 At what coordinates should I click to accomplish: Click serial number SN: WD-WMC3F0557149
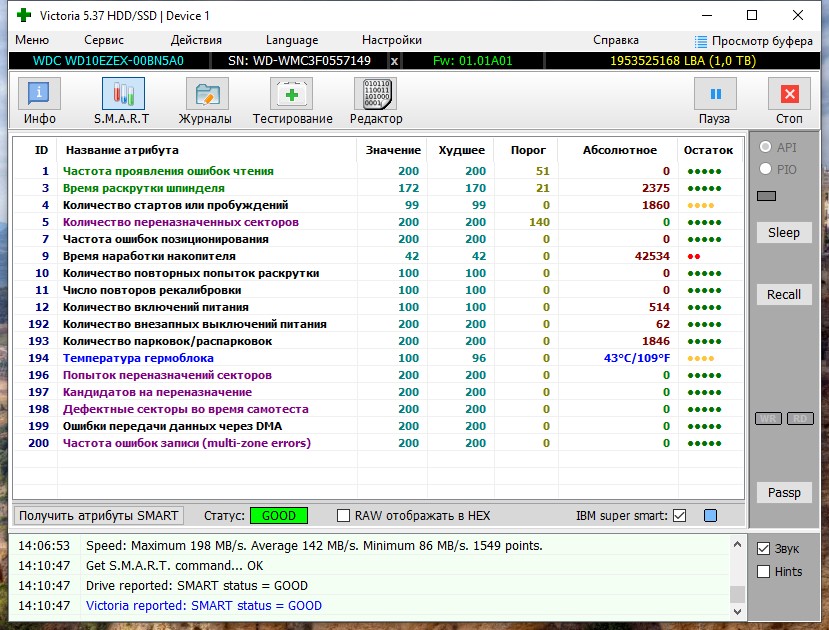coord(299,61)
